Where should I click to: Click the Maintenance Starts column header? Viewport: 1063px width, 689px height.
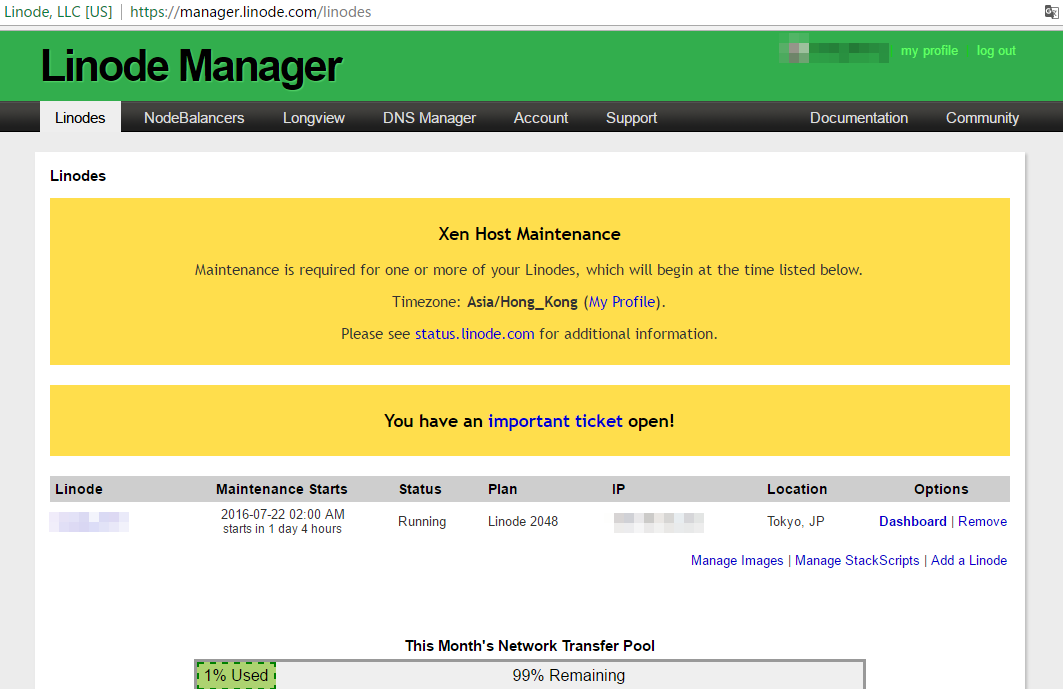[x=281, y=489]
